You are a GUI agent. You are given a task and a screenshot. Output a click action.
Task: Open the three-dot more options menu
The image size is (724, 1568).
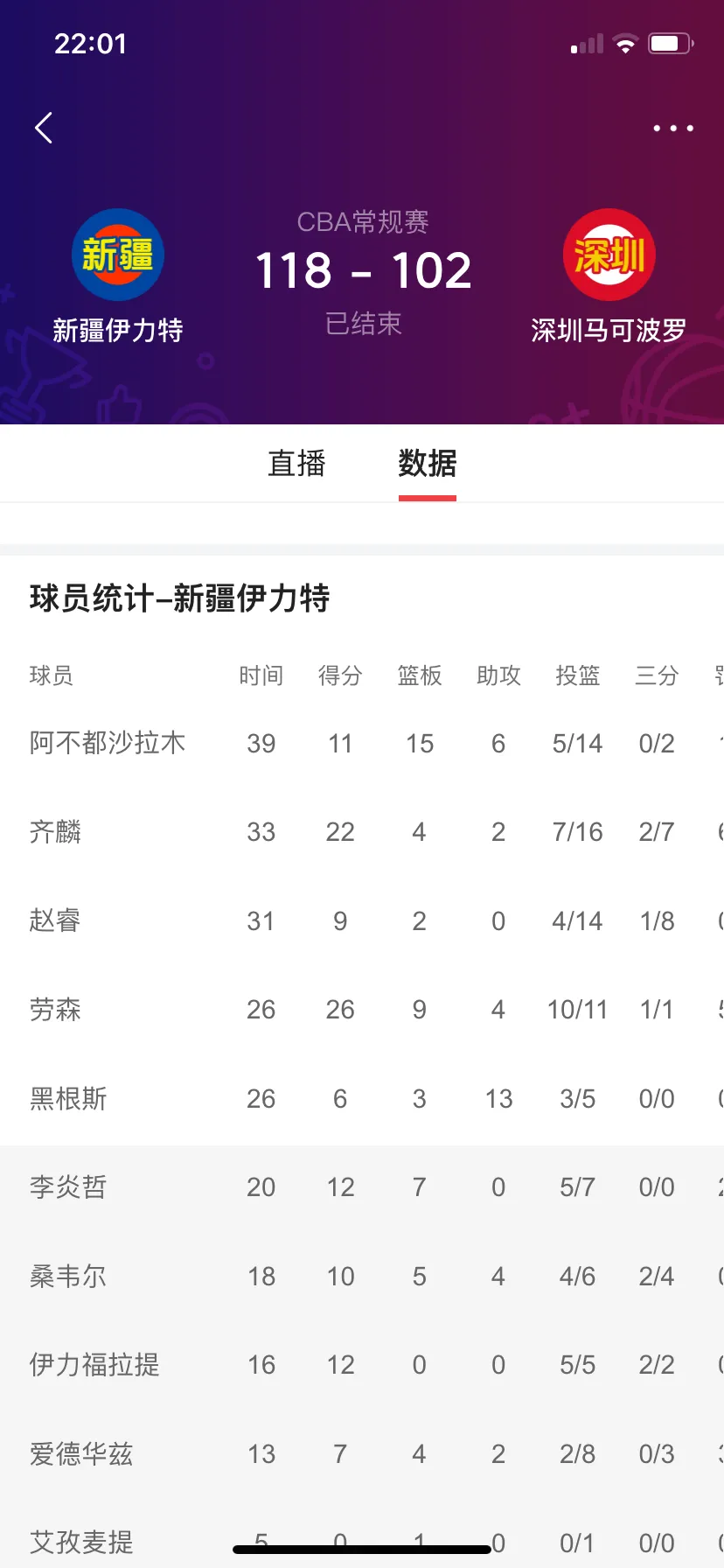click(673, 129)
